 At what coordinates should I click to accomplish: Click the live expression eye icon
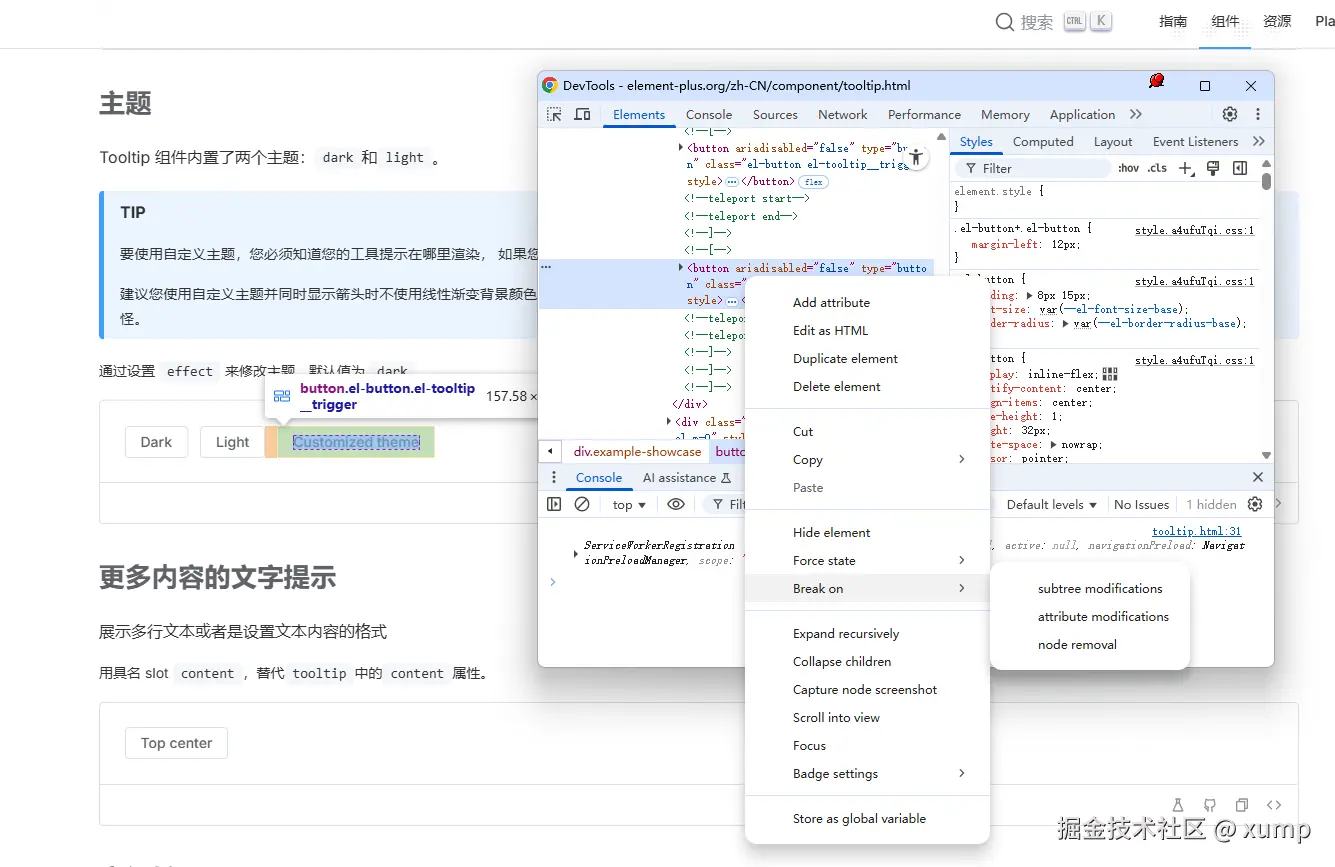pyautogui.click(x=676, y=504)
